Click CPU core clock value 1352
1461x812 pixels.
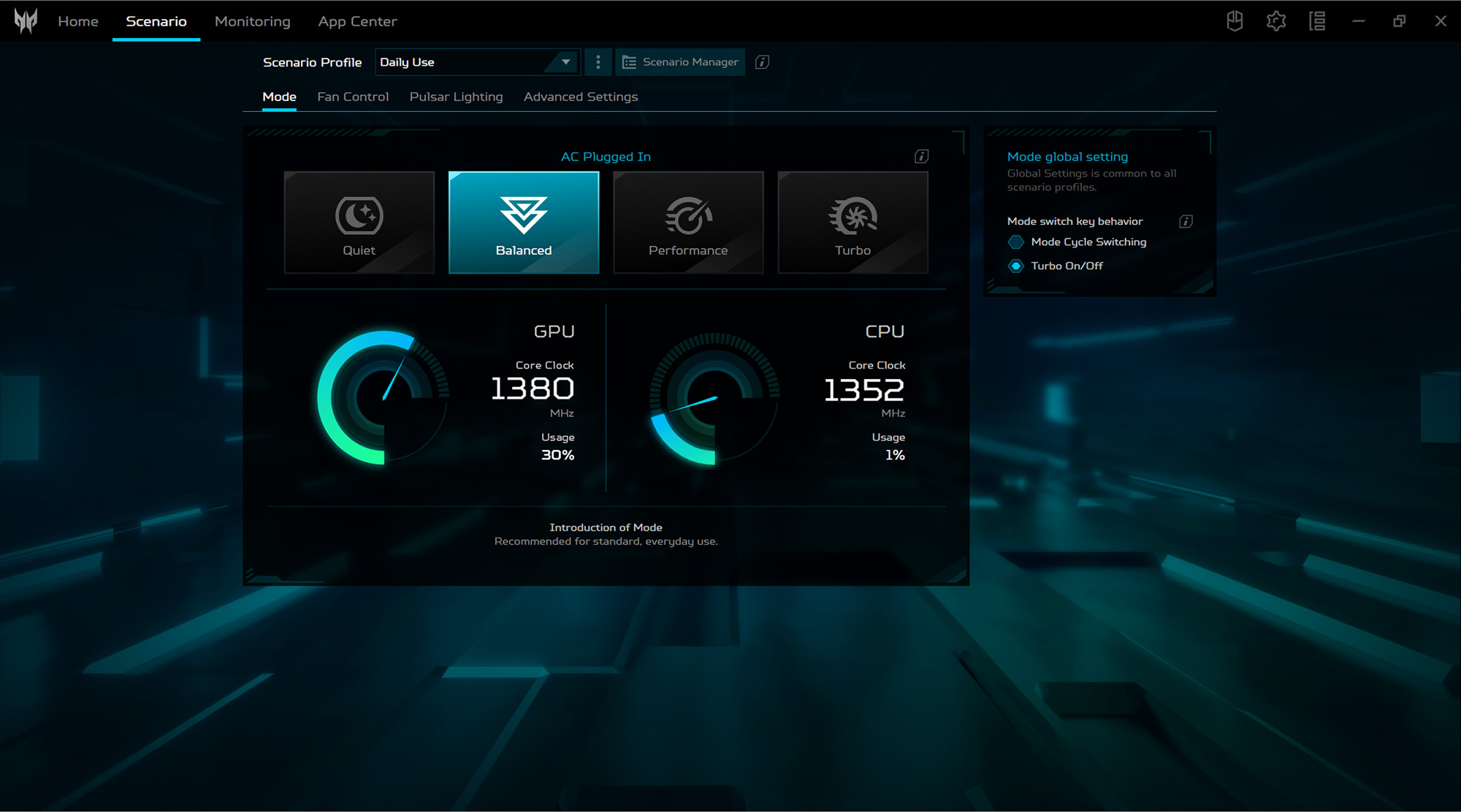[864, 389]
